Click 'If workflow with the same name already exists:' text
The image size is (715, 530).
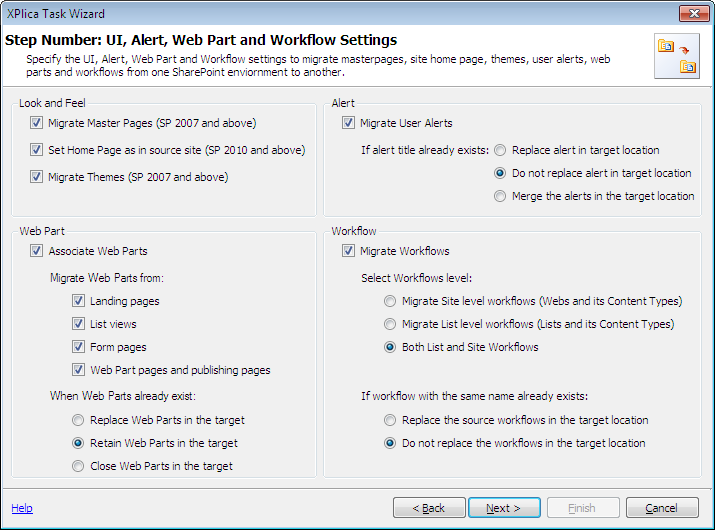pyautogui.click(x=475, y=396)
